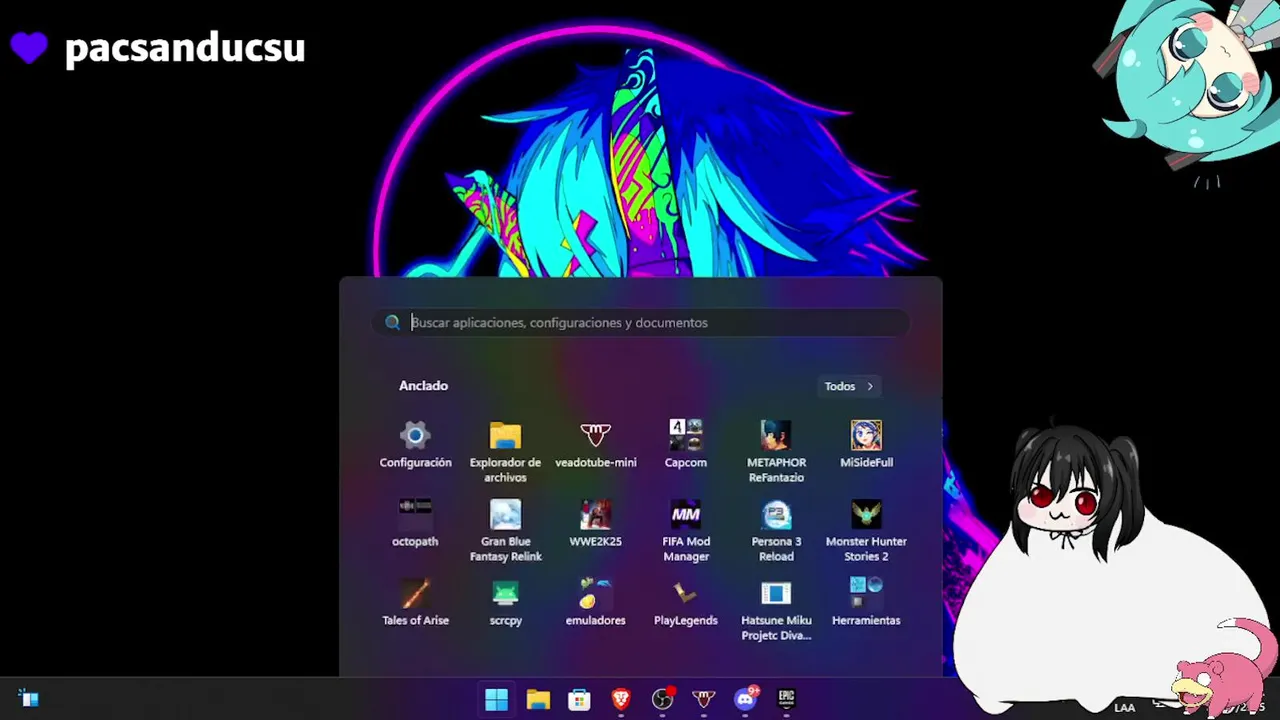This screenshot has width=1280, height=720.
Task: Open Configuración from pinned apps
Action: click(415, 445)
